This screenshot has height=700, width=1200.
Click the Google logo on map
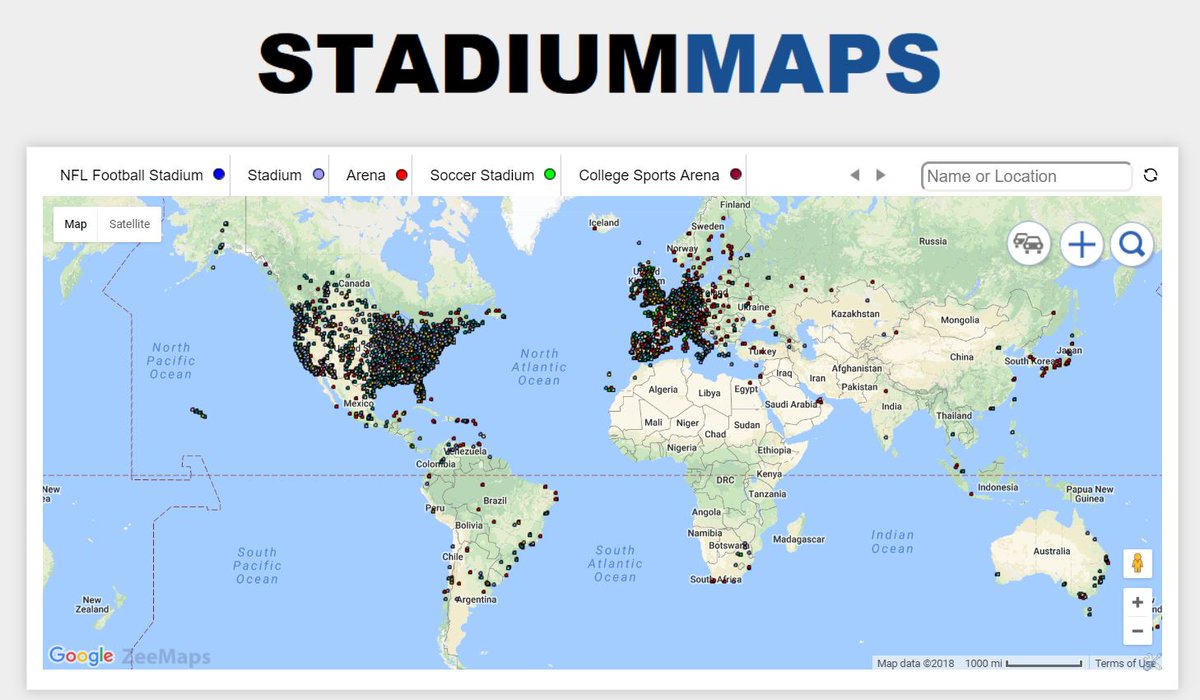coord(81,656)
